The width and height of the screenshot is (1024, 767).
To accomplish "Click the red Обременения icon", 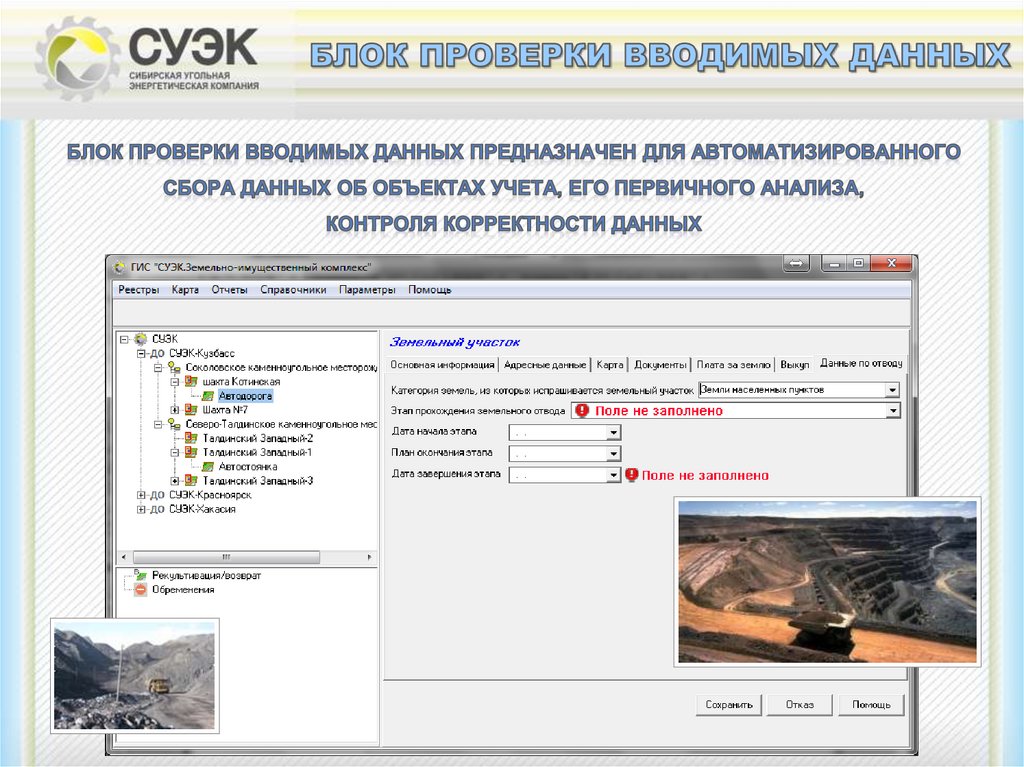I will [140, 590].
